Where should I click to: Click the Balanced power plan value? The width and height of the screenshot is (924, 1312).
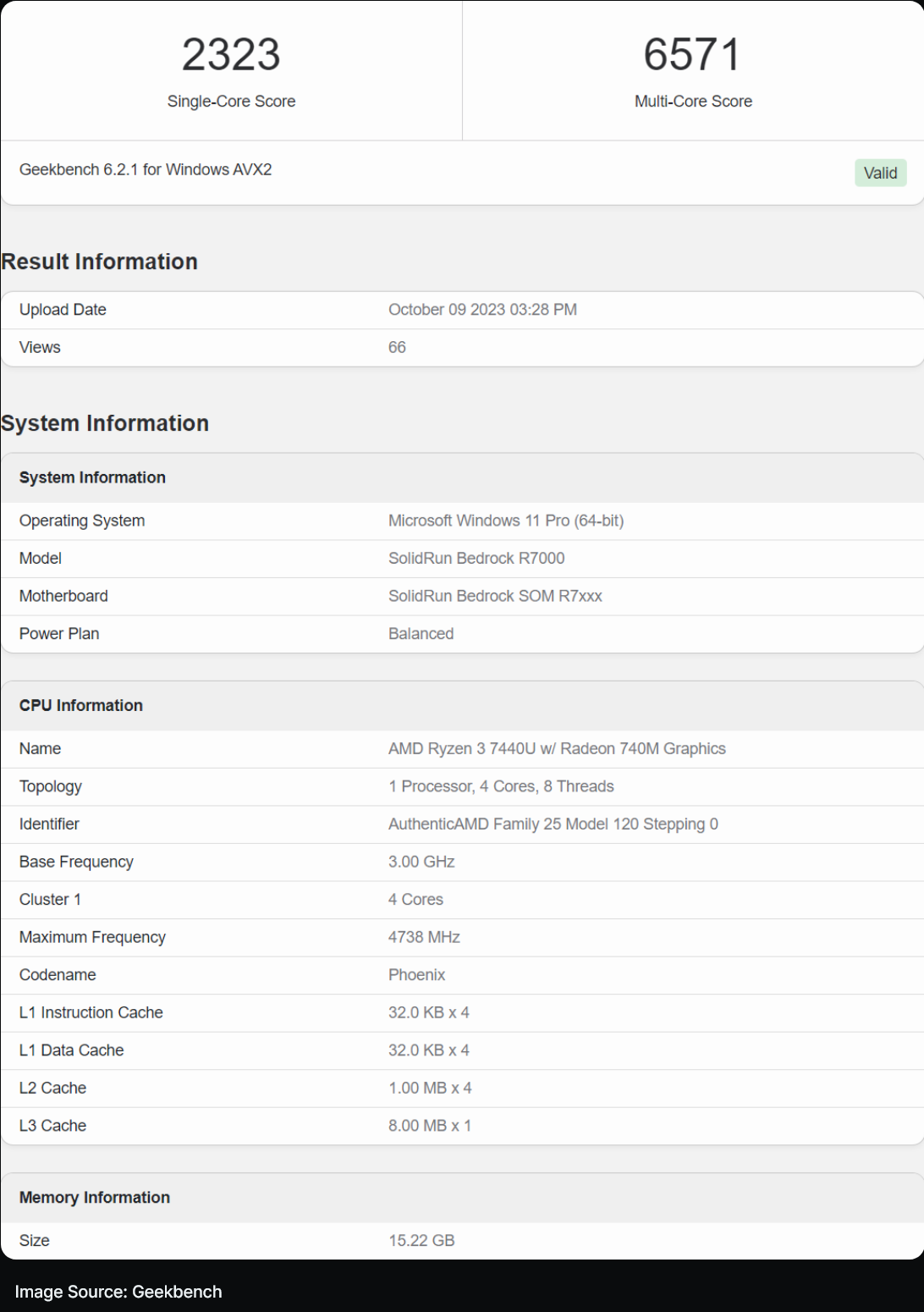coord(421,634)
